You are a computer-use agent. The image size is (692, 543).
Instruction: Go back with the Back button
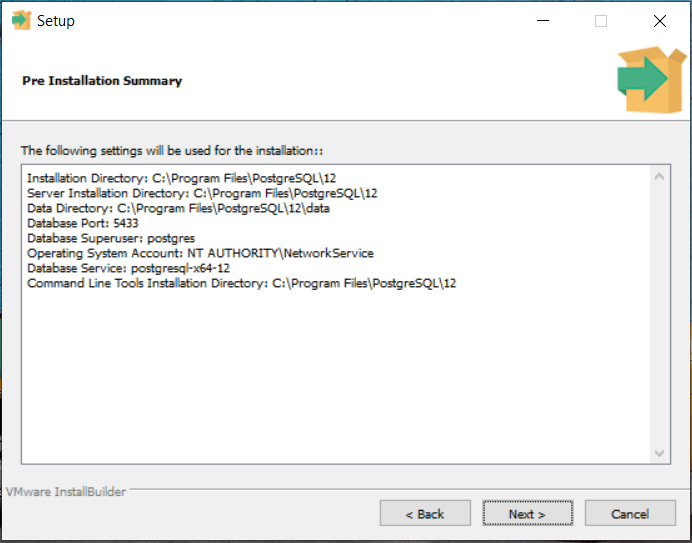click(x=424, y=514)
